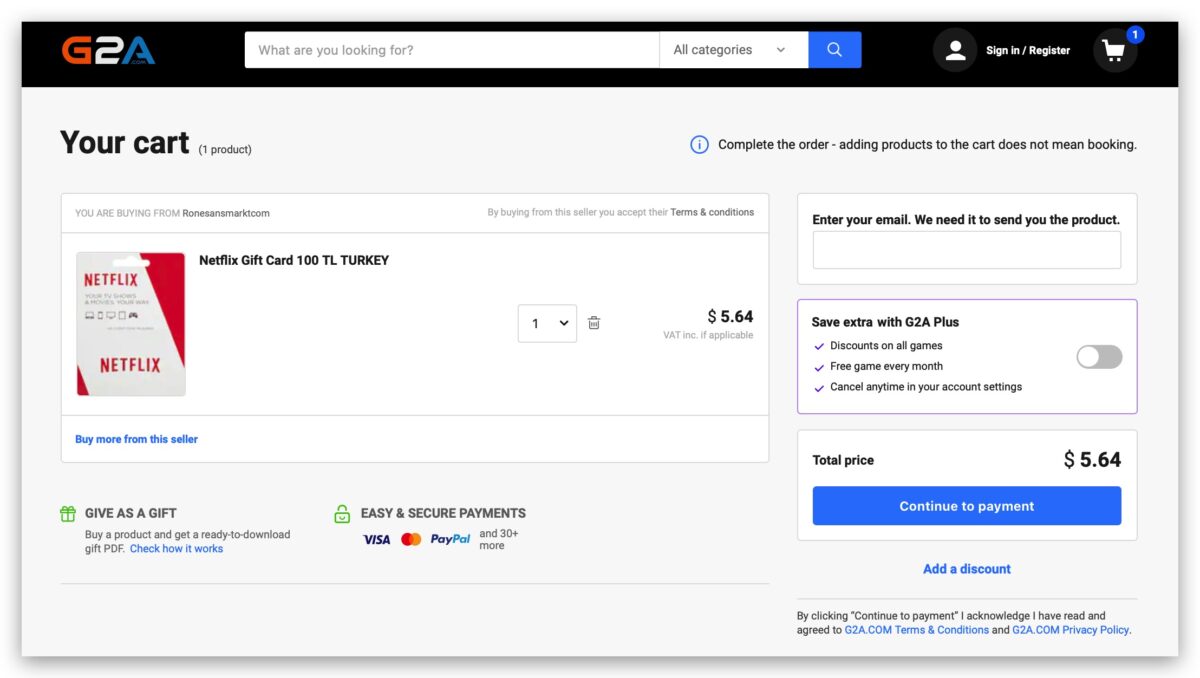Focus the search field
Screen dimensions: 1200x678
click(x=452, y=50)
